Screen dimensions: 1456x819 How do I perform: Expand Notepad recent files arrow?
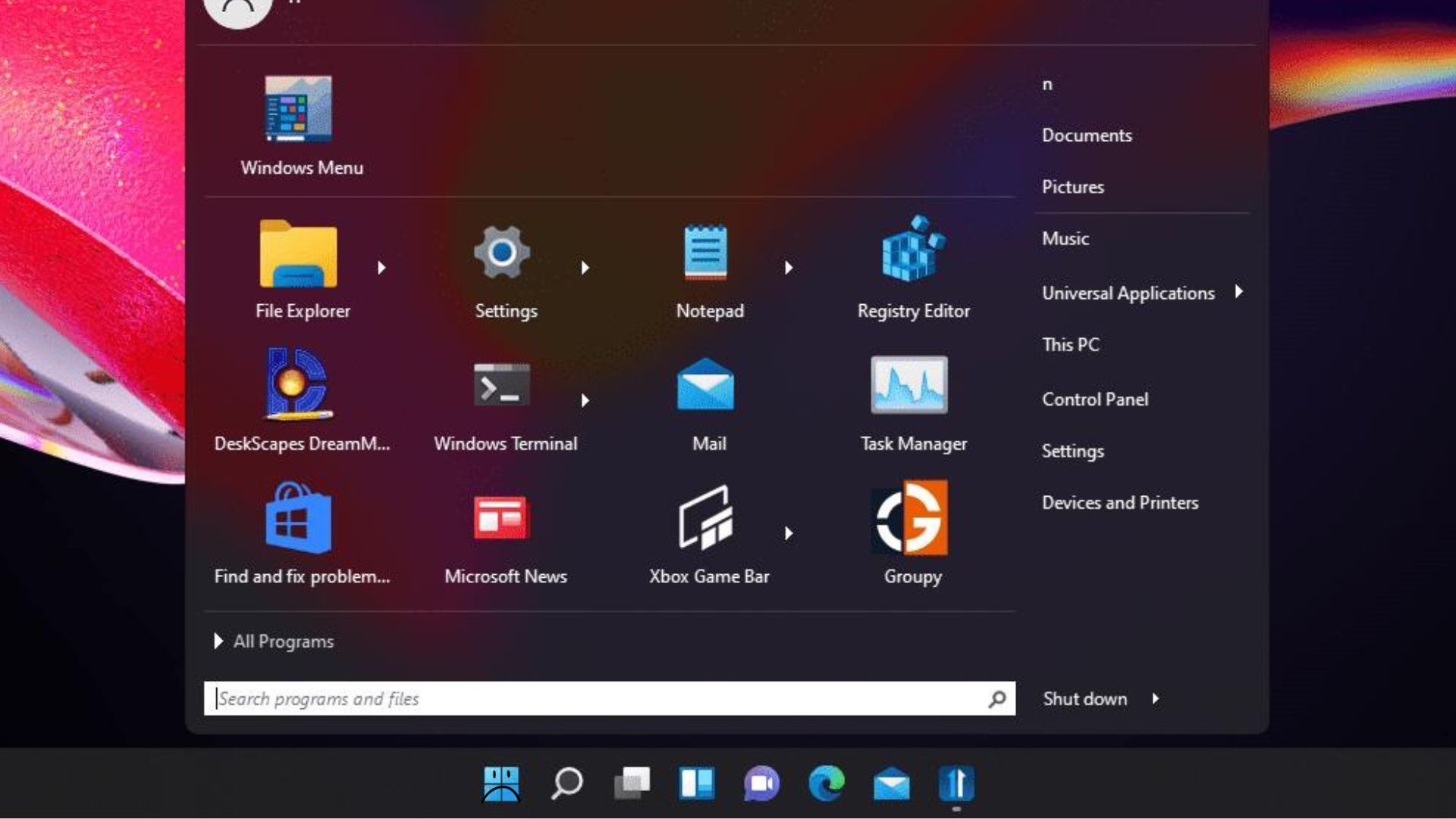pos(789,268)
